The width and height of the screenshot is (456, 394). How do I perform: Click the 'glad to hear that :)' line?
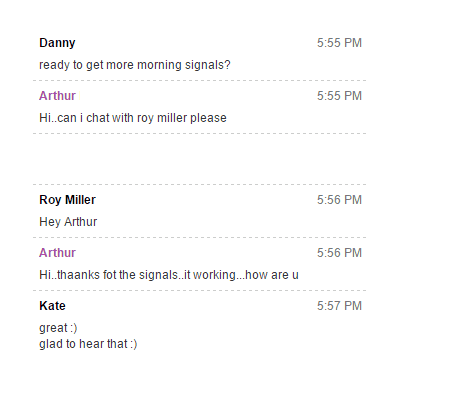coord(88,344)
